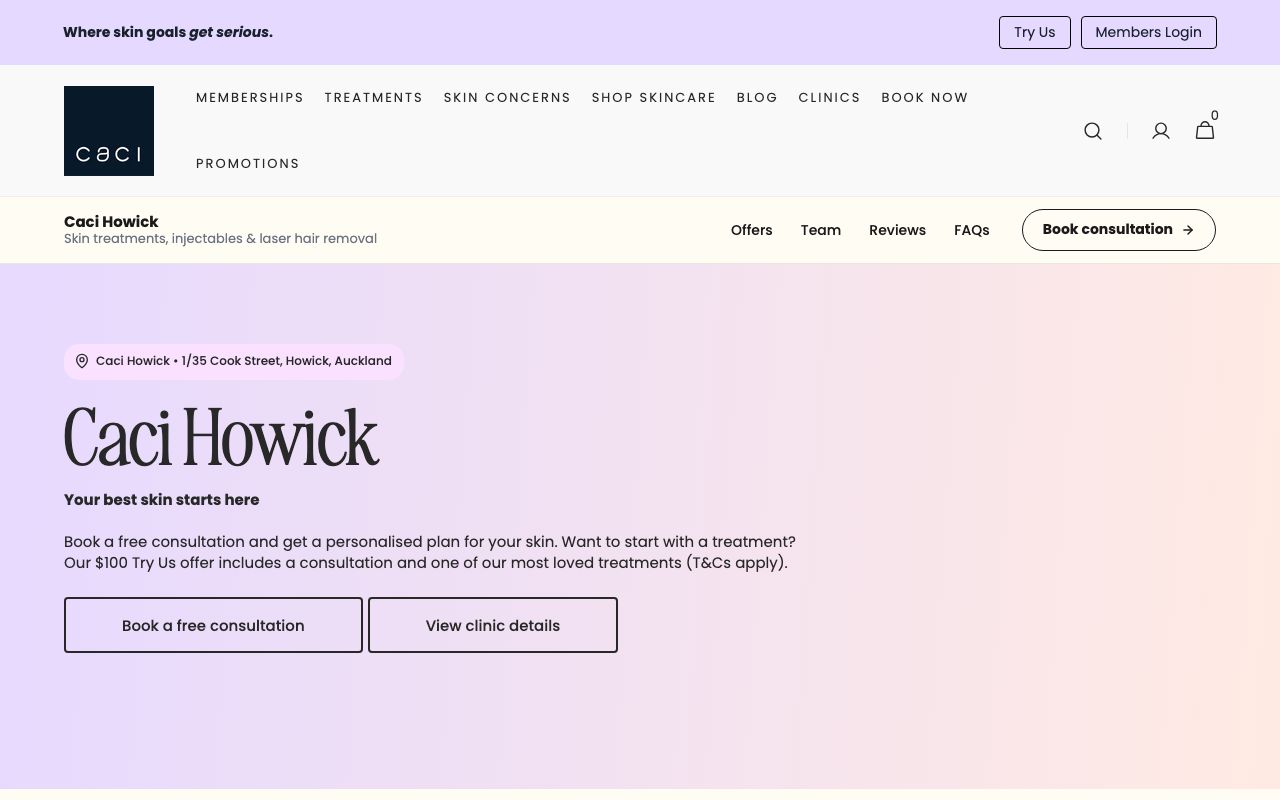Open the Promotions menu item
This screenshot has height=800, width=1280.
tap(248, 164)
